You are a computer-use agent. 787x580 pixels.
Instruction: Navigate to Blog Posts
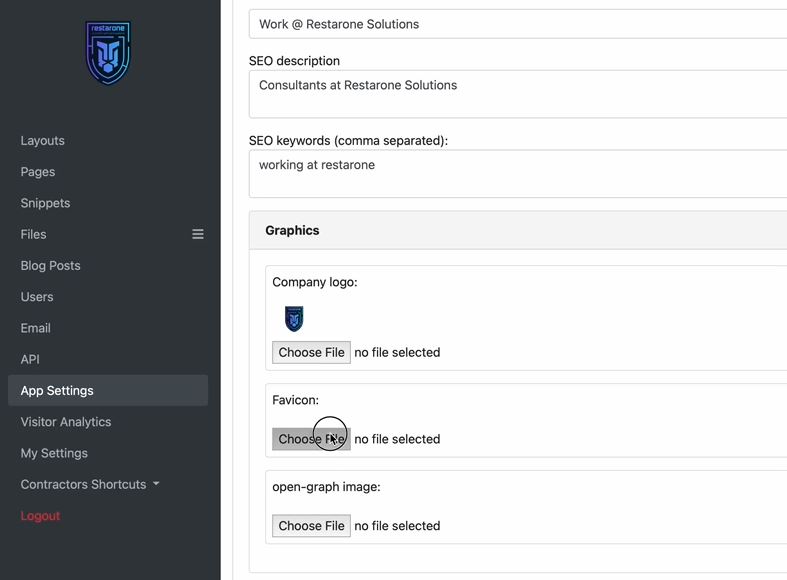[x=50, y=265]
